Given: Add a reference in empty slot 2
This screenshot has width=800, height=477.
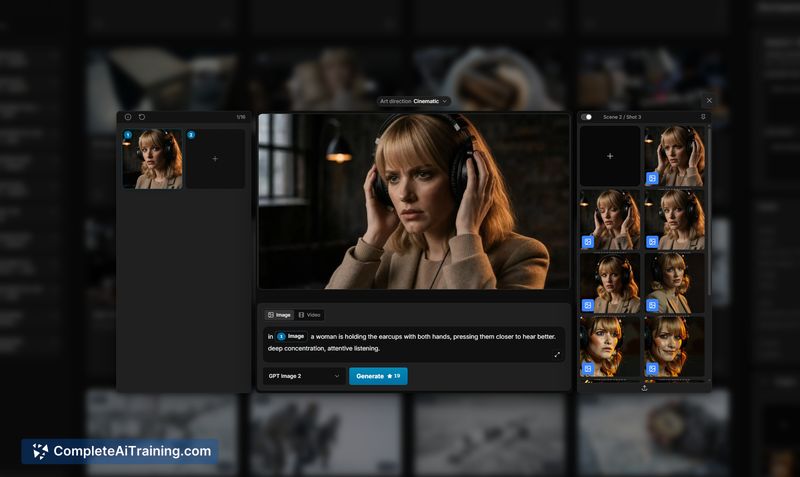Looking at the screenshot, I should click(x=215, y=159).
